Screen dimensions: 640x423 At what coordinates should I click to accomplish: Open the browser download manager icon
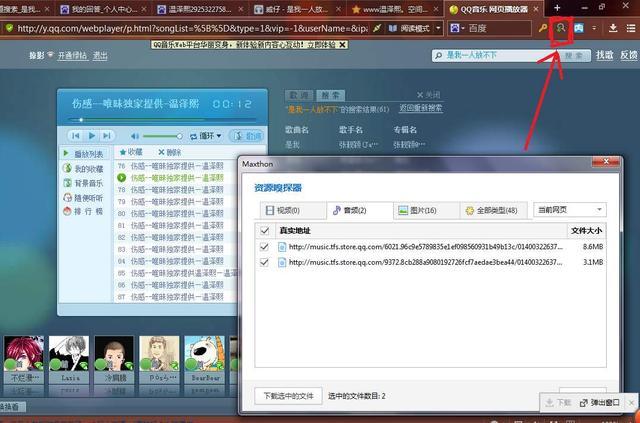pyautogui.click(x=613, y=28)
